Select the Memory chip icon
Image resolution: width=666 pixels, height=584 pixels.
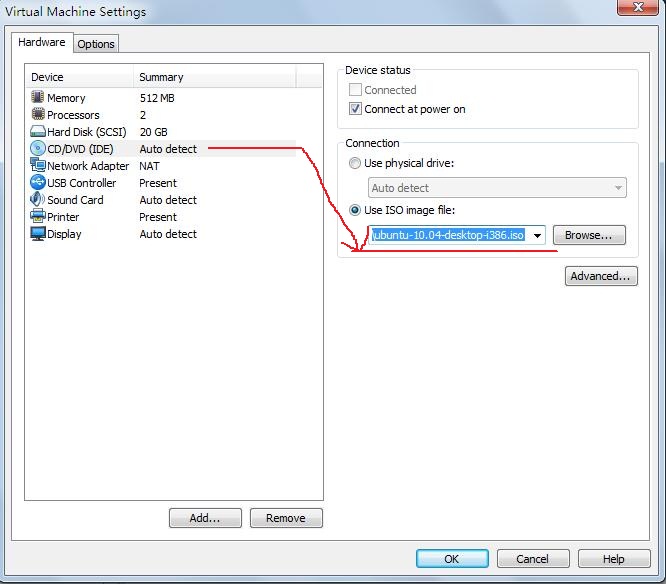(x=37, y=97)
